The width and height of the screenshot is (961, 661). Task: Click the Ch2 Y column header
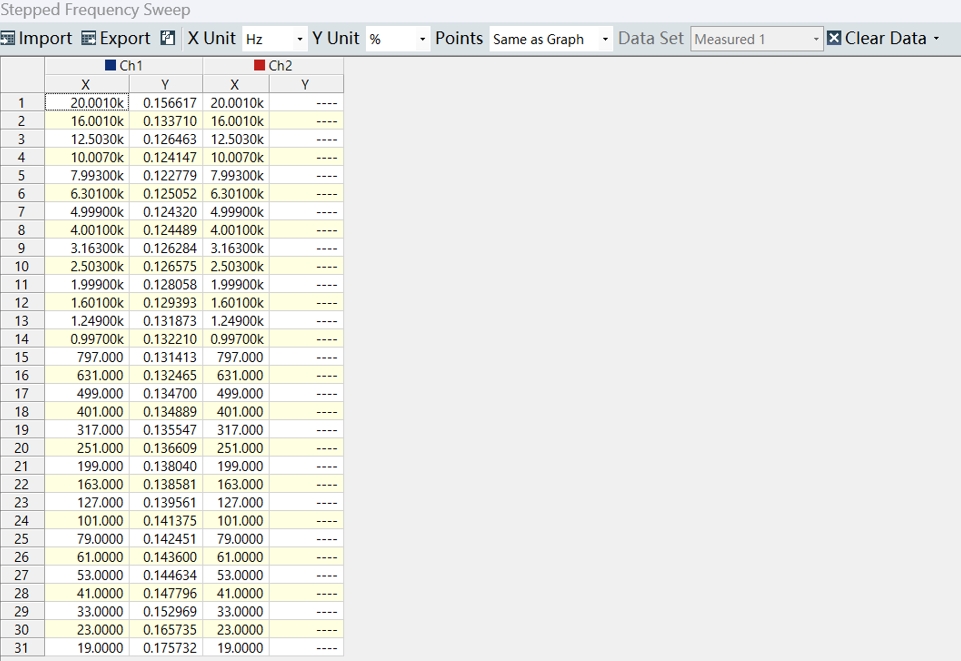click(306, 85)
